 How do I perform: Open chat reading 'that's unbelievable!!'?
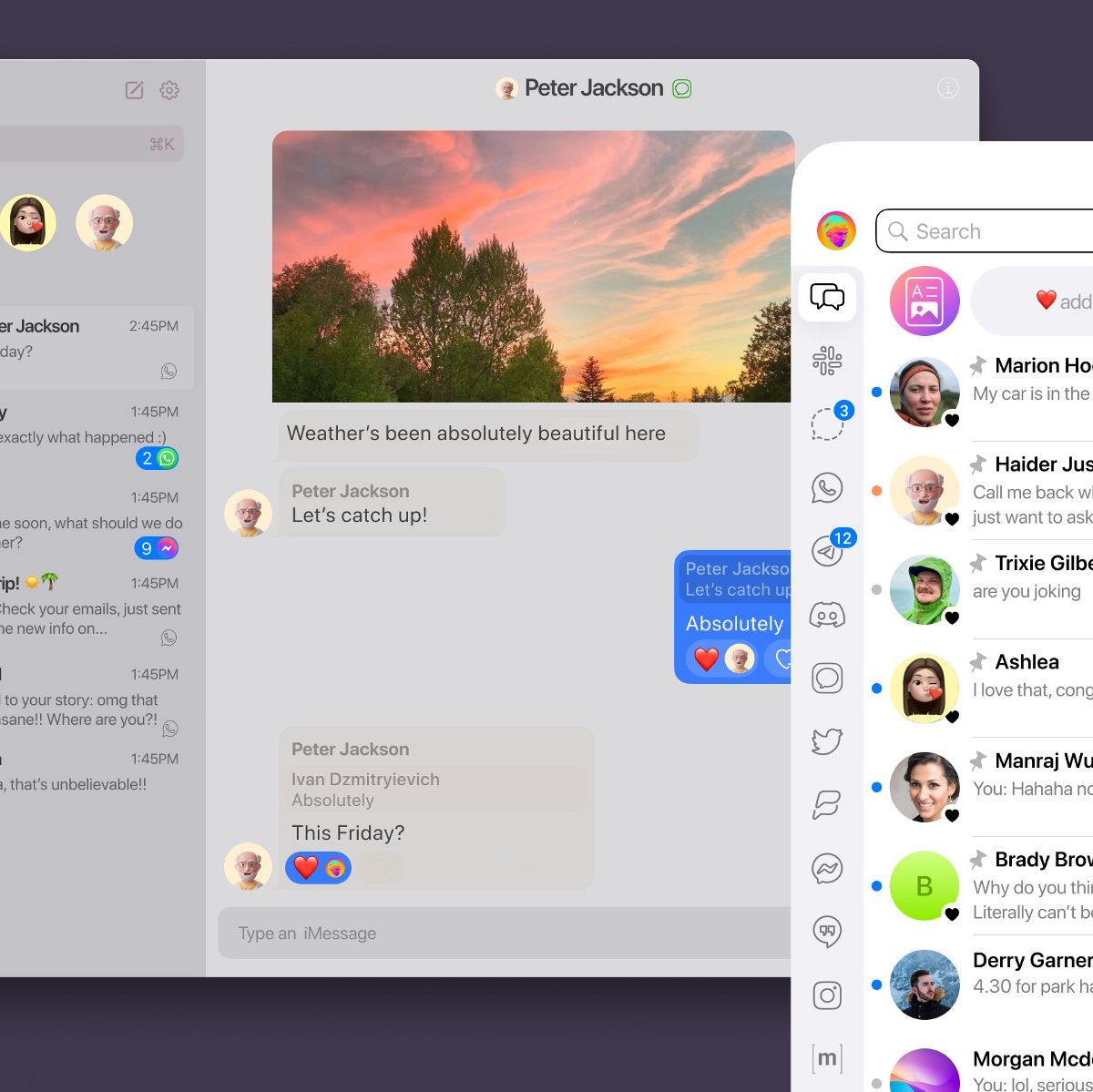pos(92,771)
